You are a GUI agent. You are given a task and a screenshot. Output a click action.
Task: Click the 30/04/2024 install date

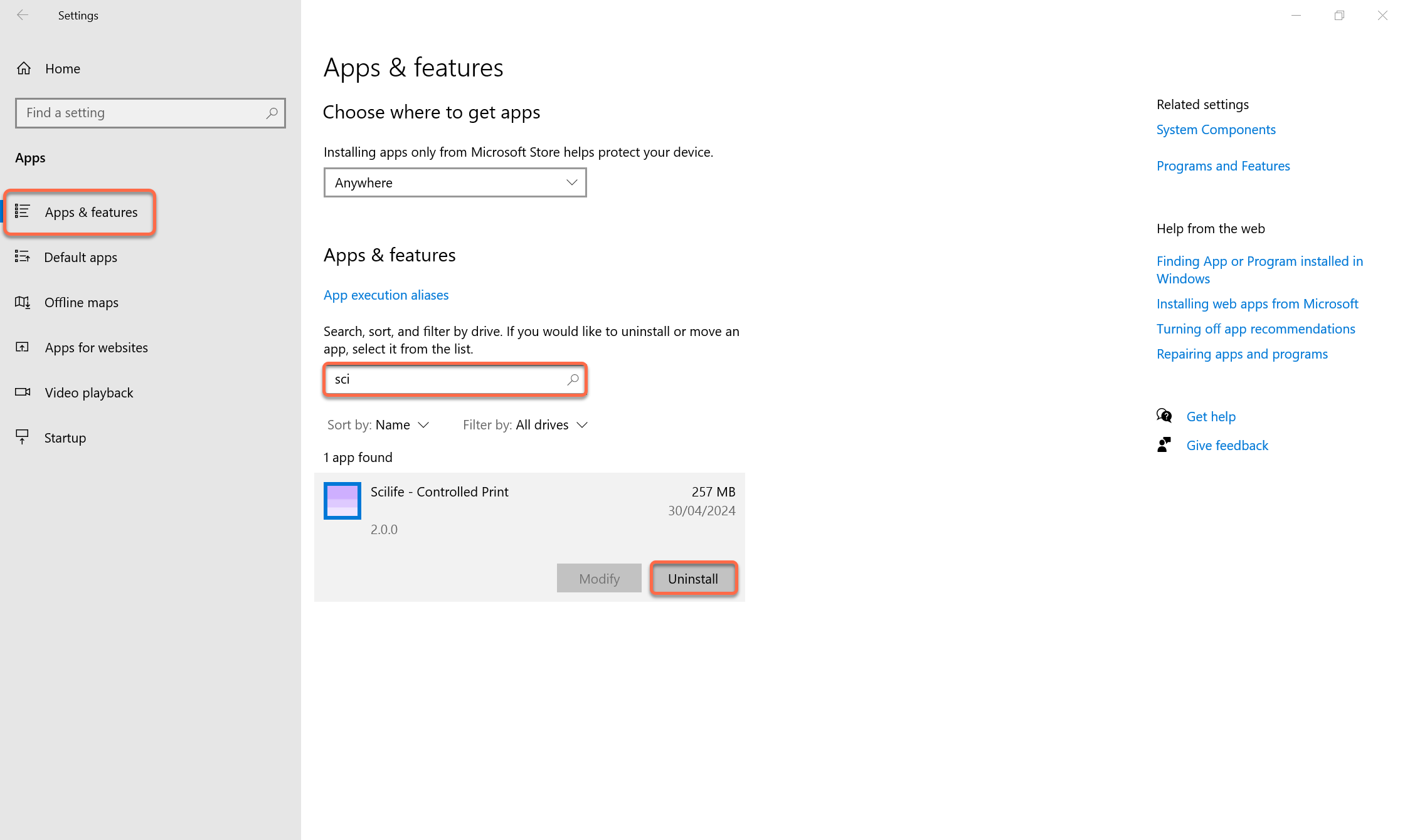(x=701, y=510)
